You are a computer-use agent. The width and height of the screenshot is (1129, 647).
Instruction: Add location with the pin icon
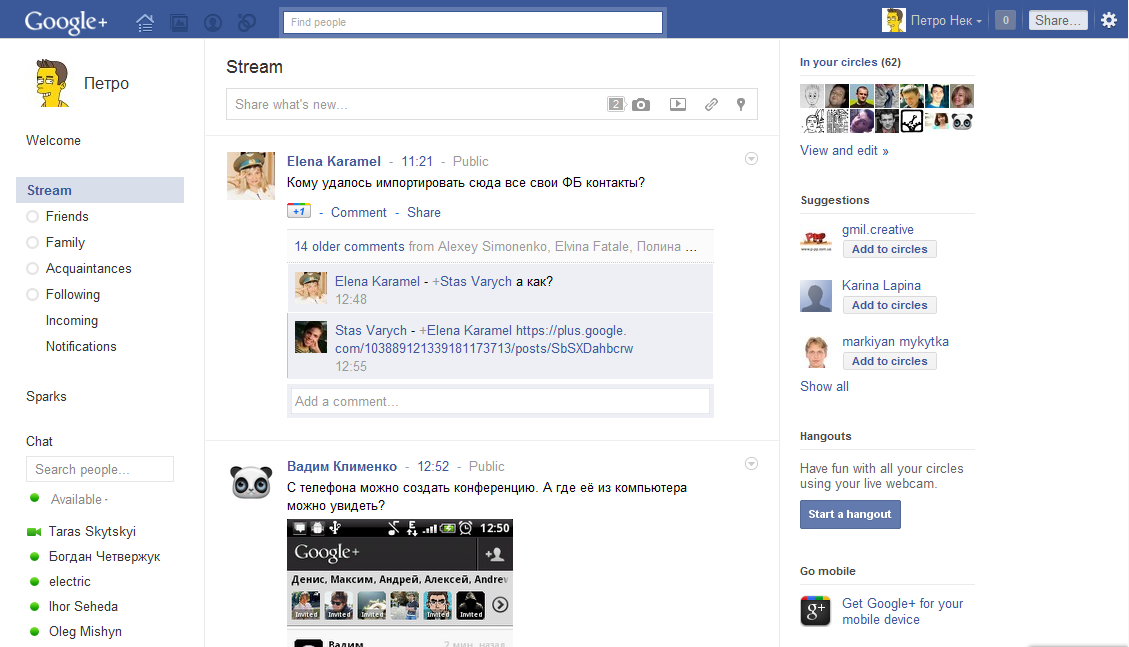coord(741,104)
